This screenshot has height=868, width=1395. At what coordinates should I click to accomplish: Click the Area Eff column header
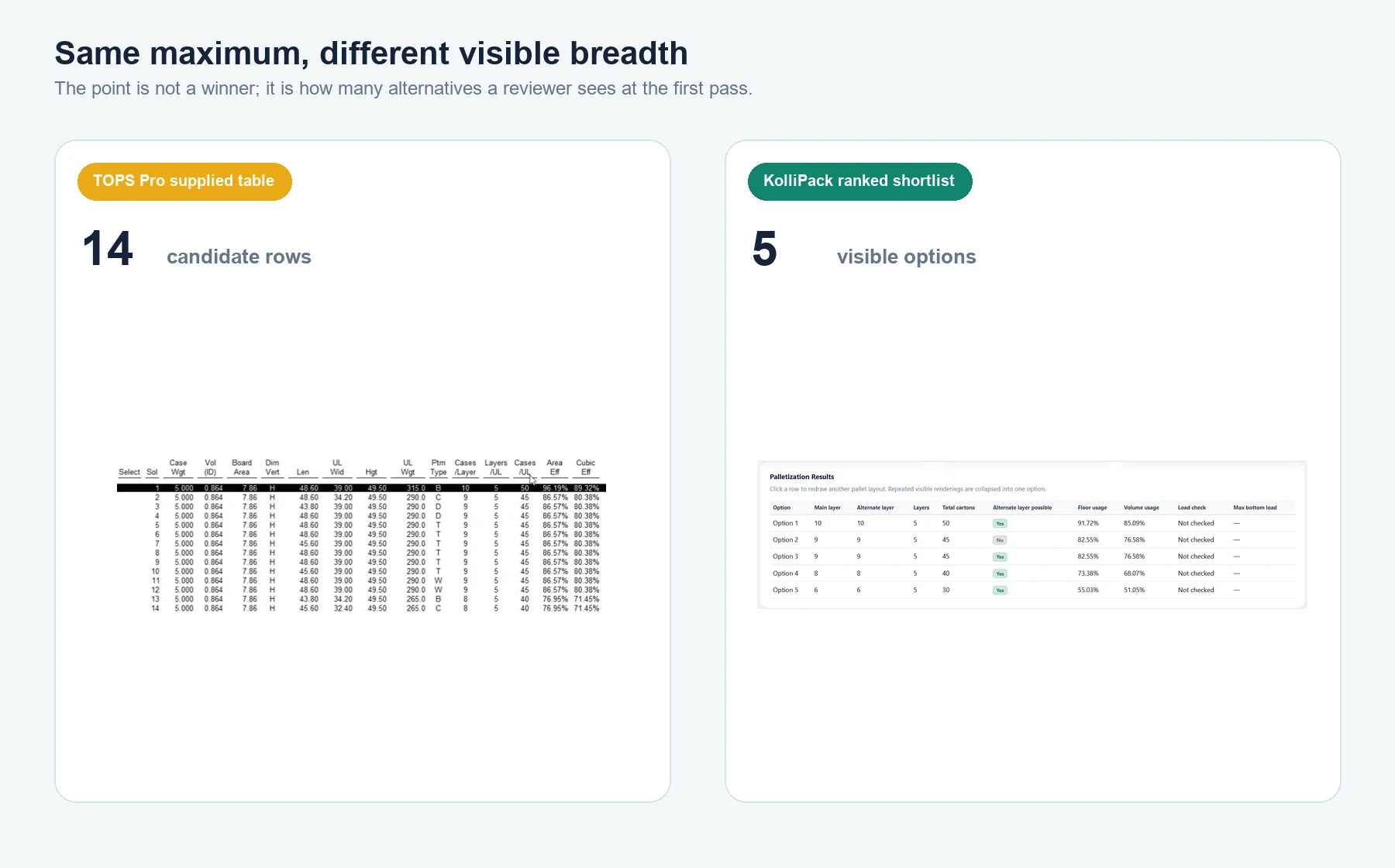pyautogui.click(x=555, y=467)
